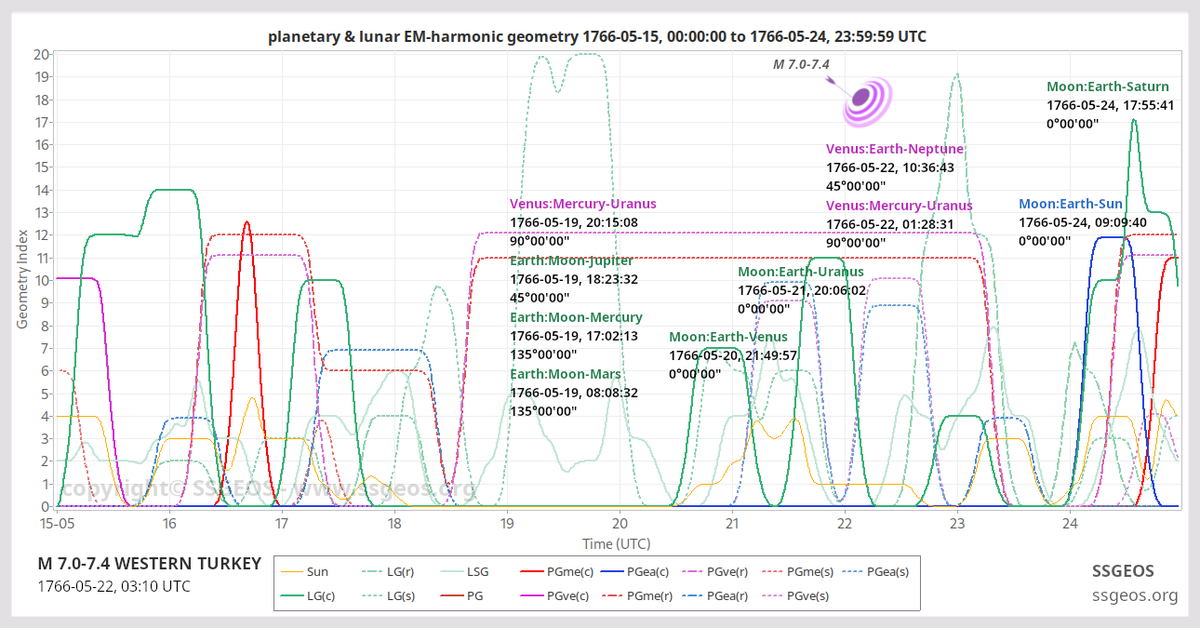Click the y-axis value 5 tick label

click(46, 393)
